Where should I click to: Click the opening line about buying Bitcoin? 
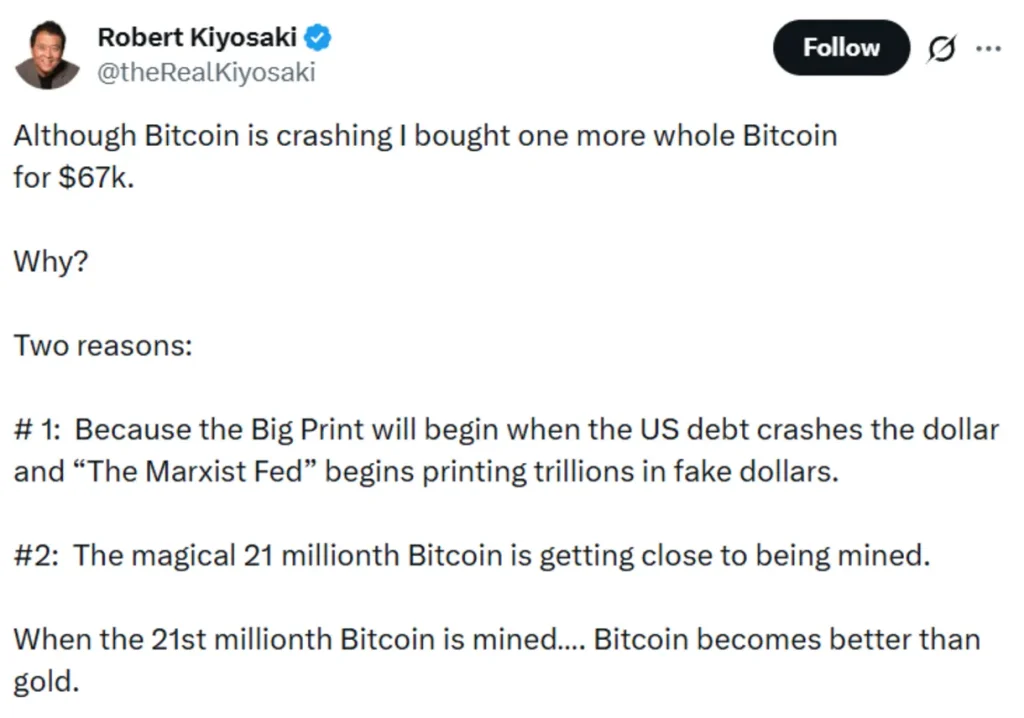pos(420,135)
